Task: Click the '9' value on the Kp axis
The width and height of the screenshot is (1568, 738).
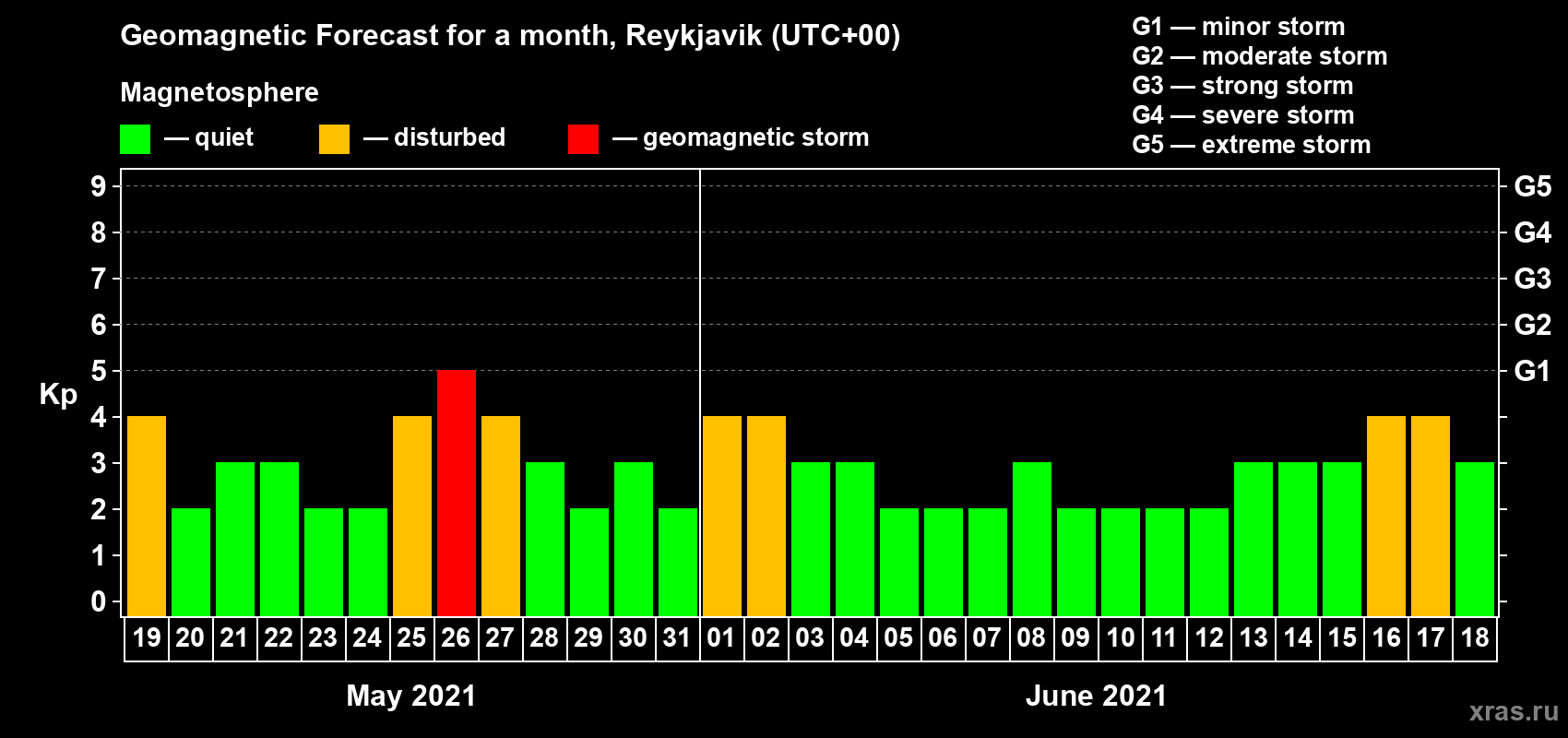Action: coord(99,186)
